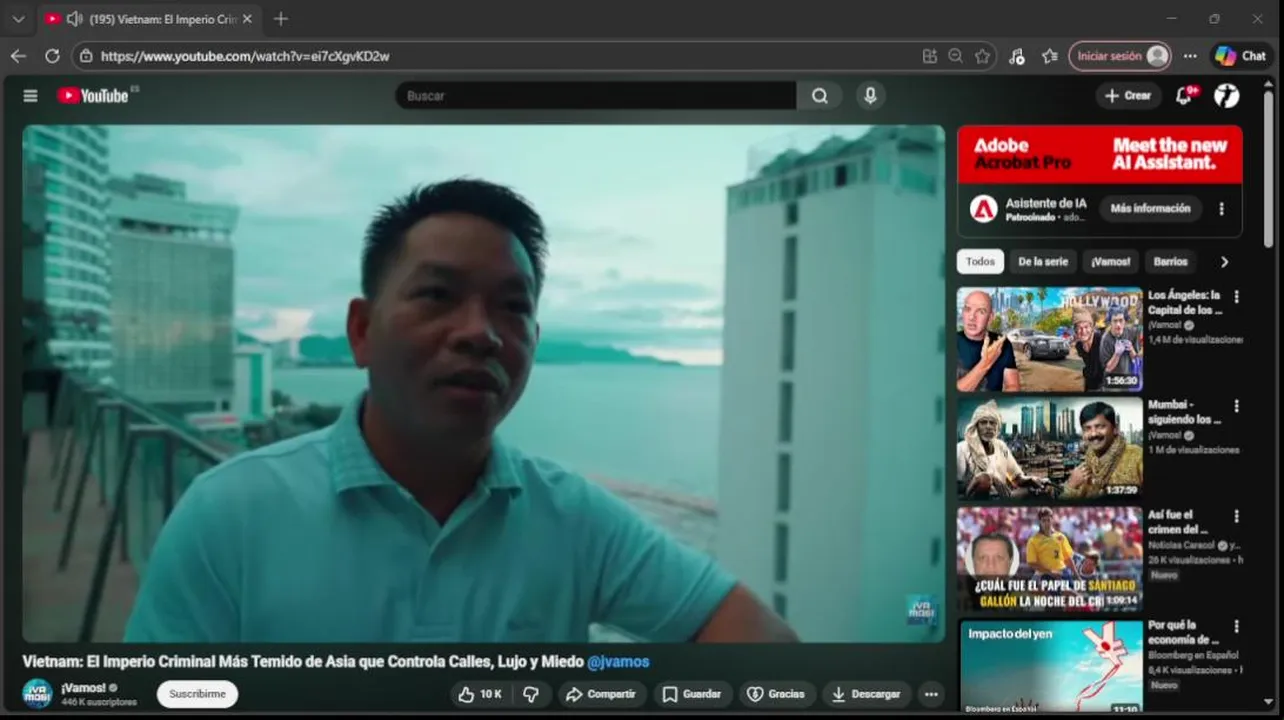Open the tab actions dropdown arrow
Viewport: 1284px width, 720px height.
18,19
